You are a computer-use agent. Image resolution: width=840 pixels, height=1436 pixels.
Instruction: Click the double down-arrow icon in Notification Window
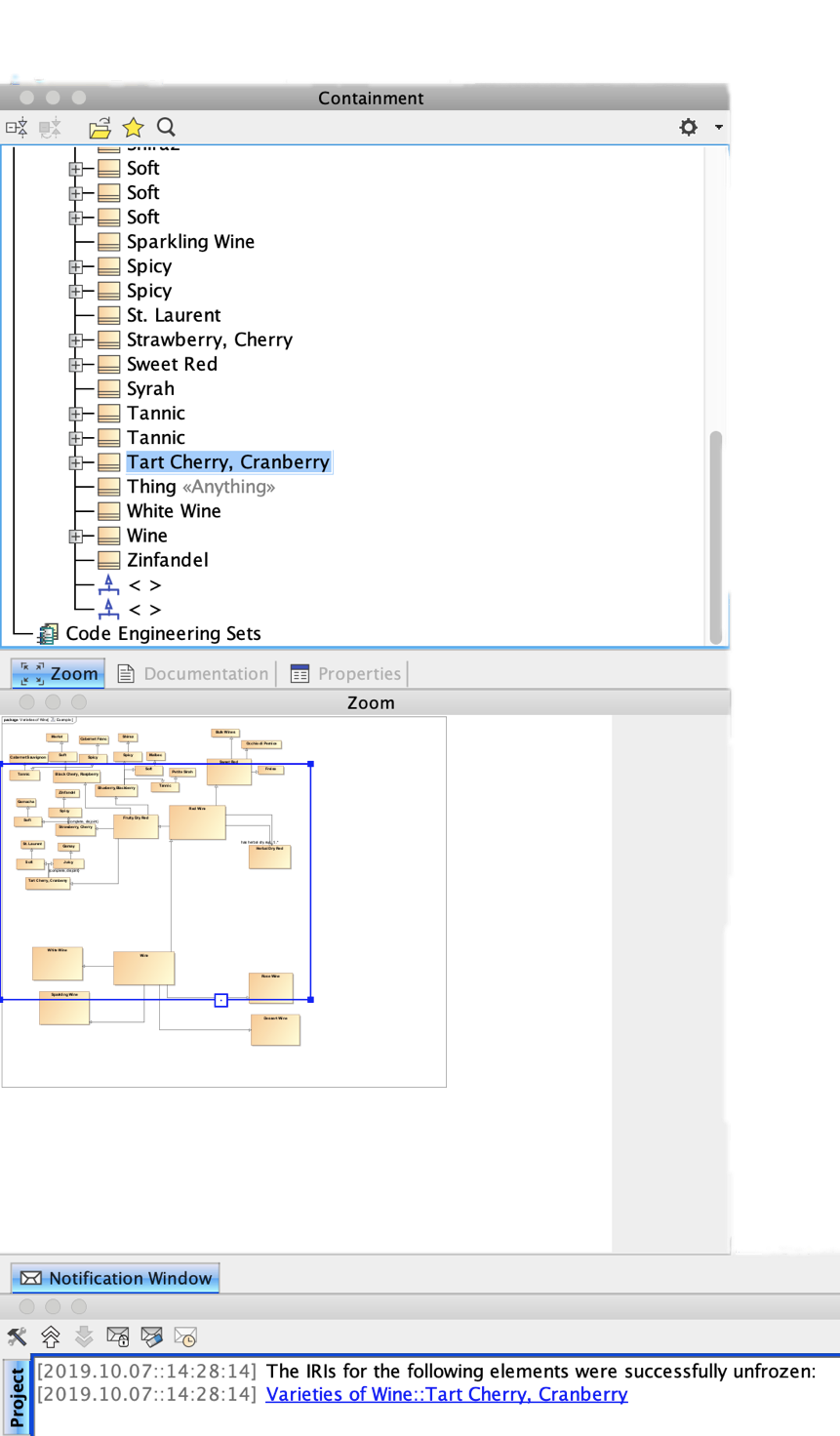click(x=84, y=1336)
